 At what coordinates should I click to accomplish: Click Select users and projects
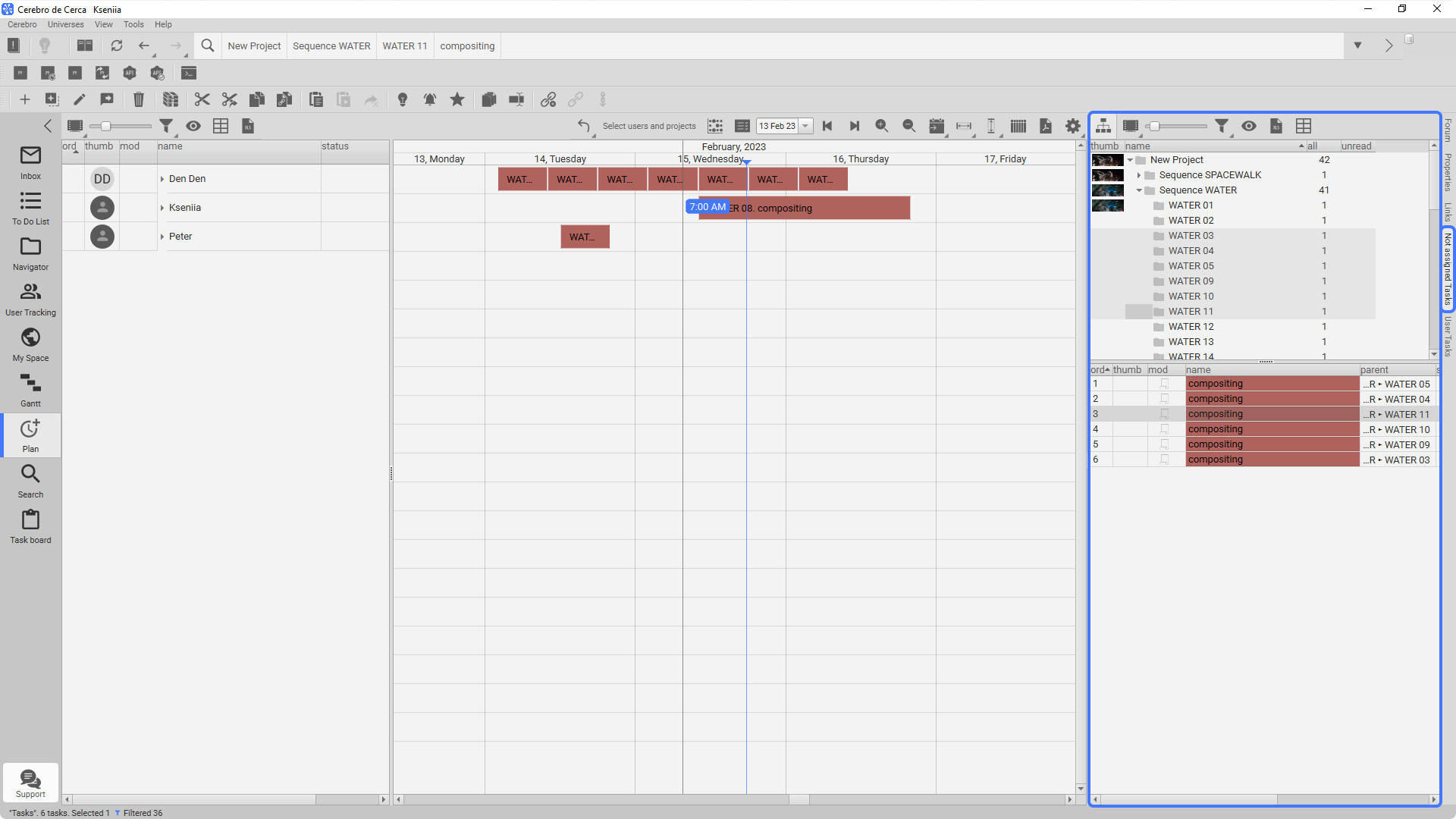pos(649,126)
